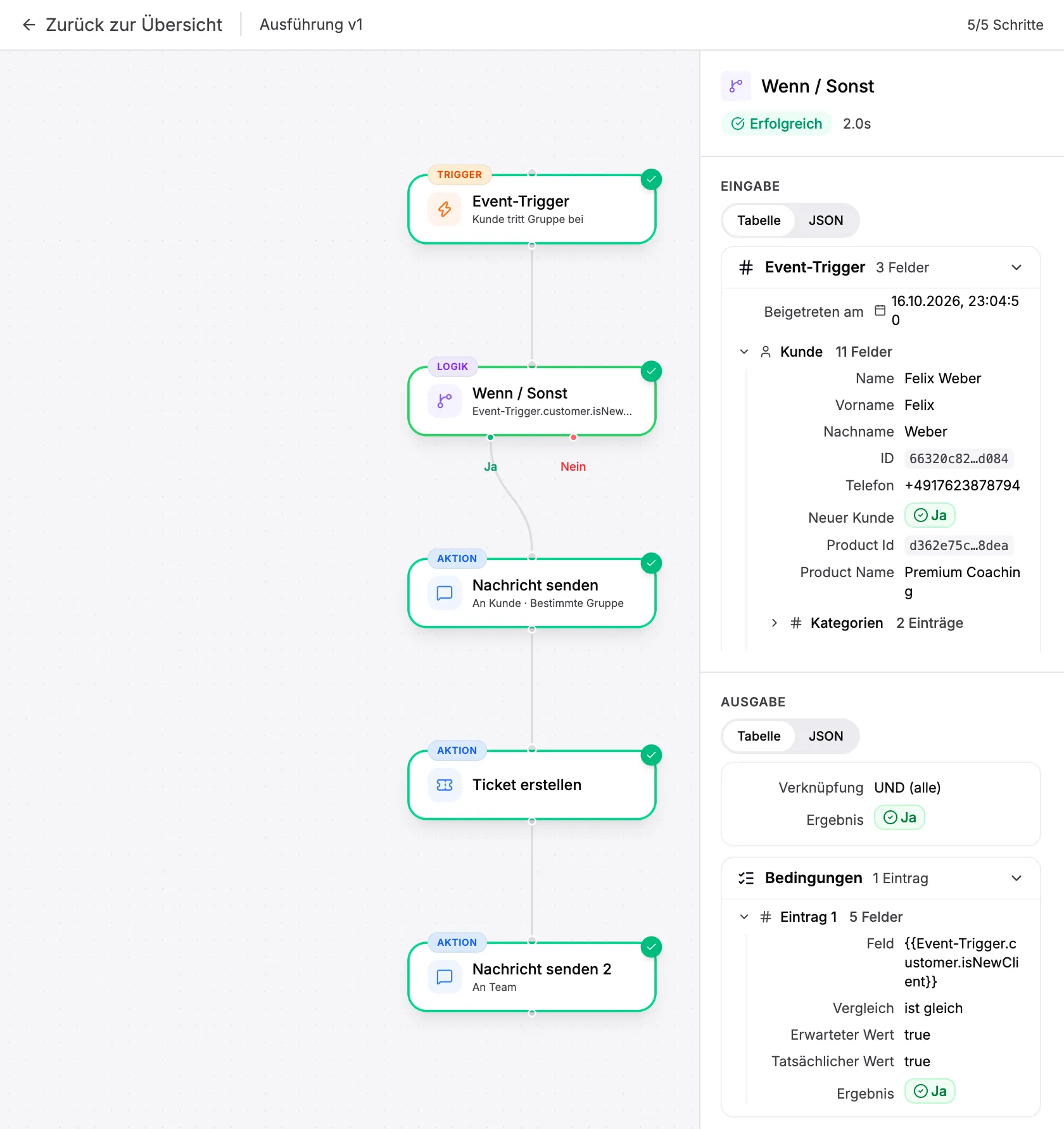Switch Ausgabe view to JSON
The width and height of the screenshot is (1064, 1129).
click(826, 736)
